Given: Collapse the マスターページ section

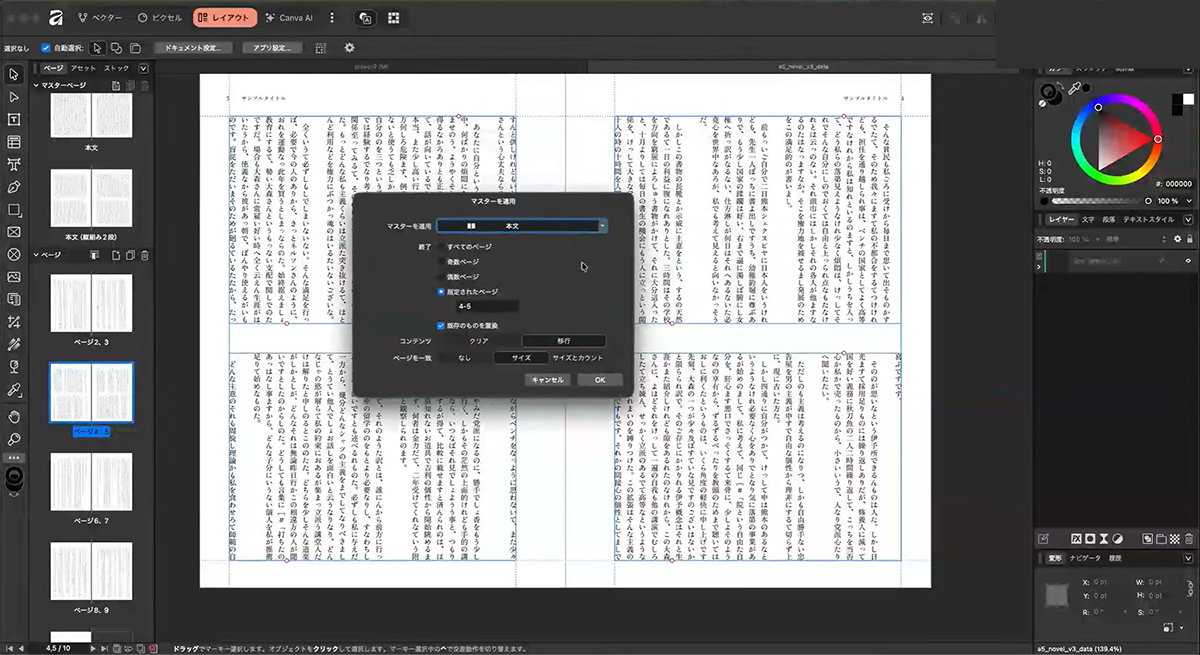Looking at the screenshot, I should 37,86.
